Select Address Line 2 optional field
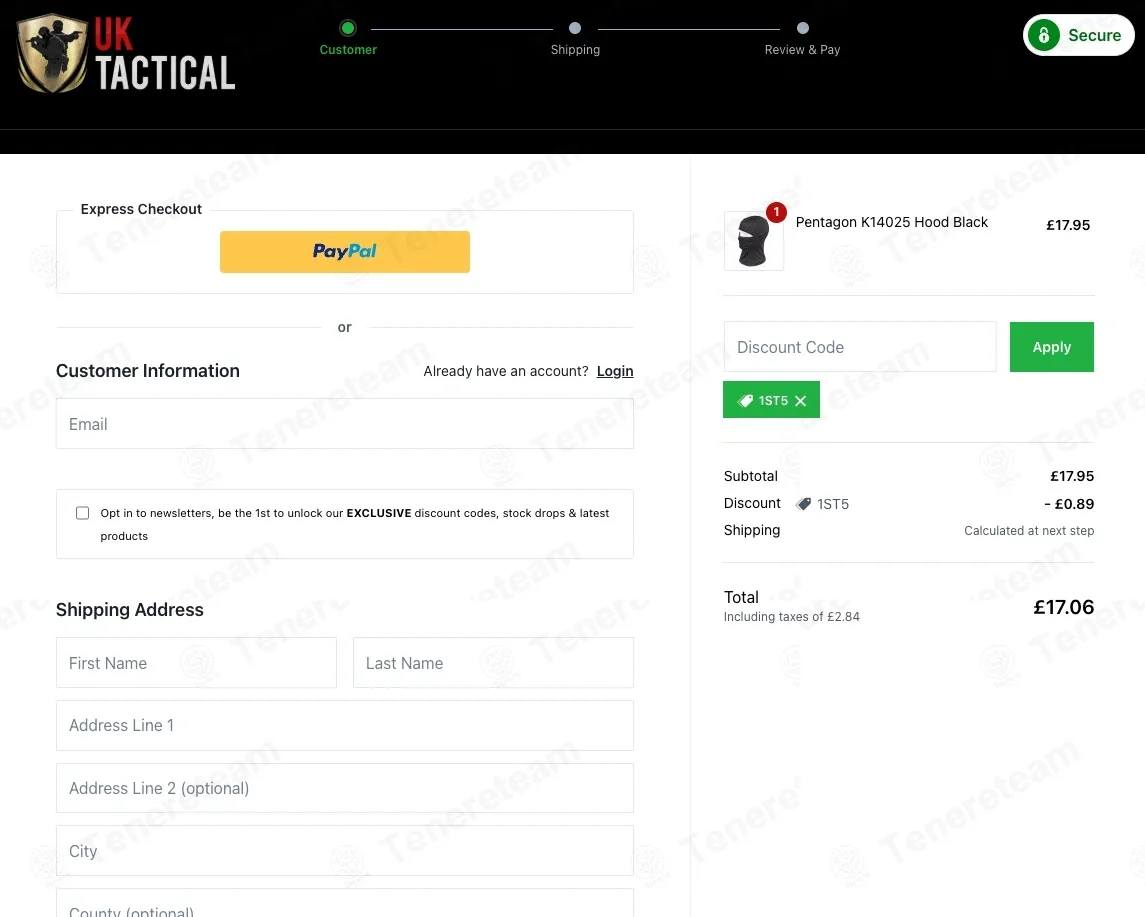Screen dimensions: 1145x917 [345, 789]
